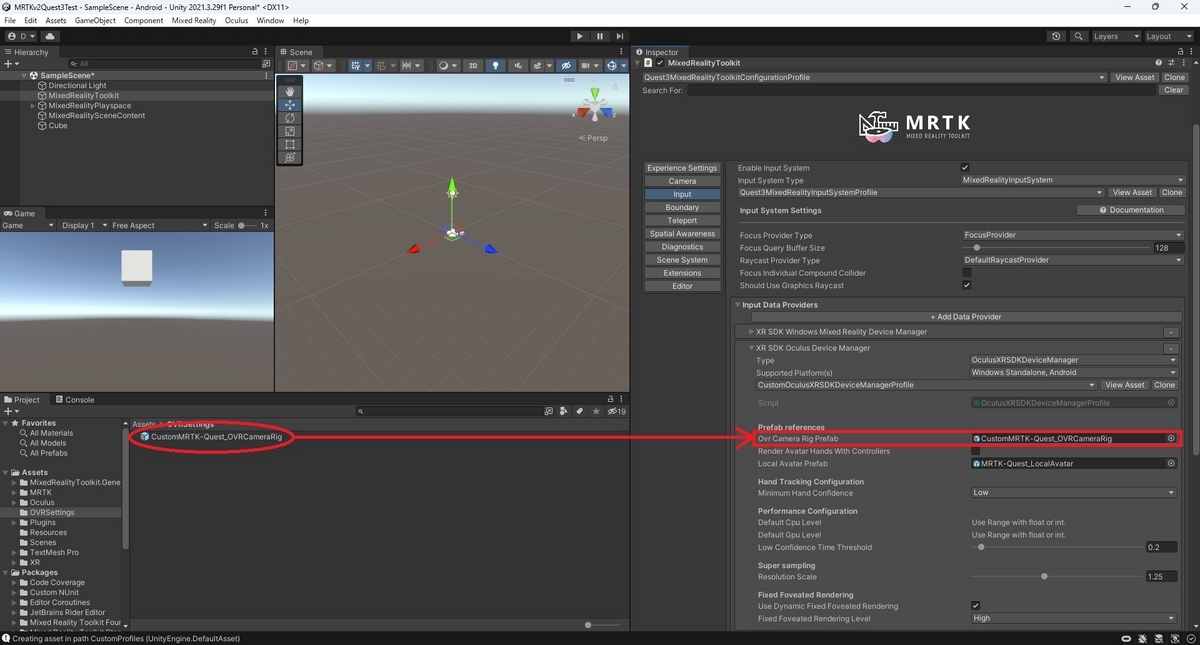The height and width of the screenshot is (645, 1200).
Task: Click object picker for Local Avatar Prefab
Action: [x=1171, y=463]
